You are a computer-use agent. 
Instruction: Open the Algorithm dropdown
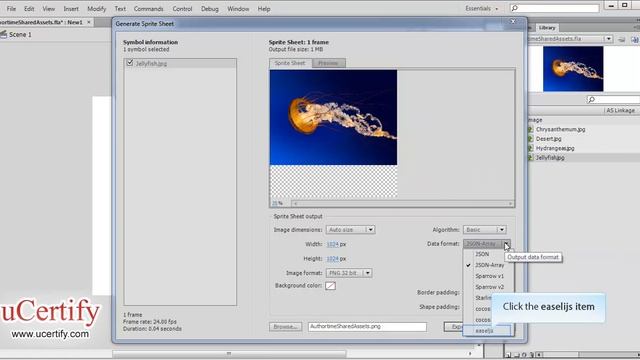484,230
